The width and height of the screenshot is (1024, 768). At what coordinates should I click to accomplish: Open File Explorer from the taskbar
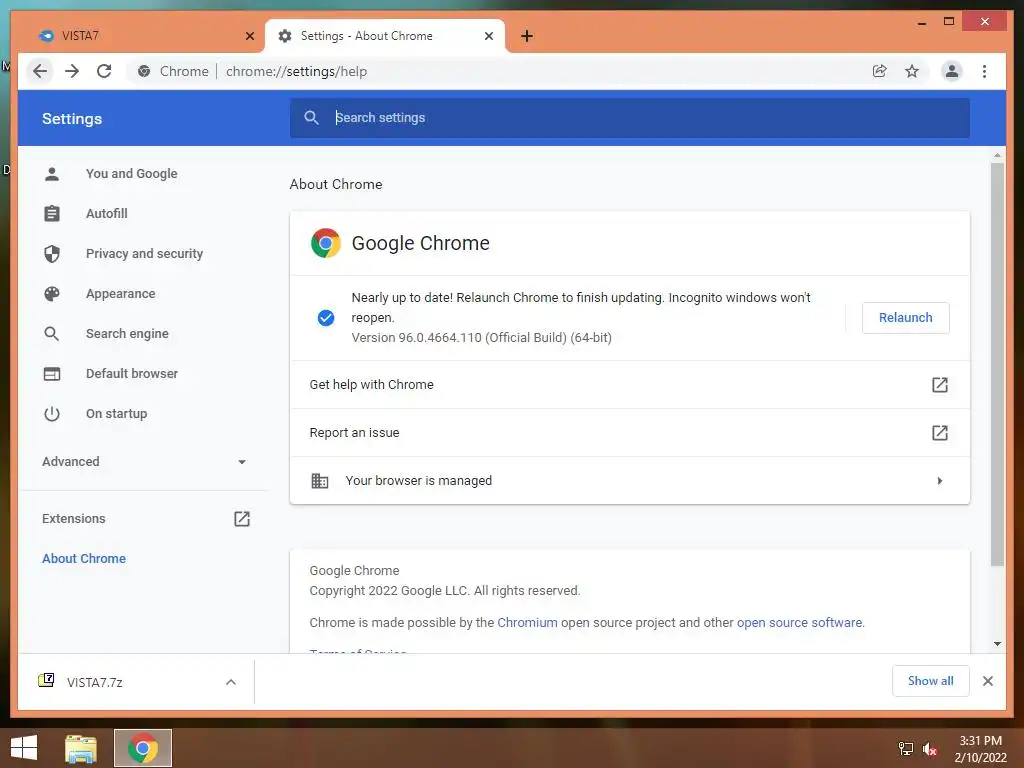81,748
